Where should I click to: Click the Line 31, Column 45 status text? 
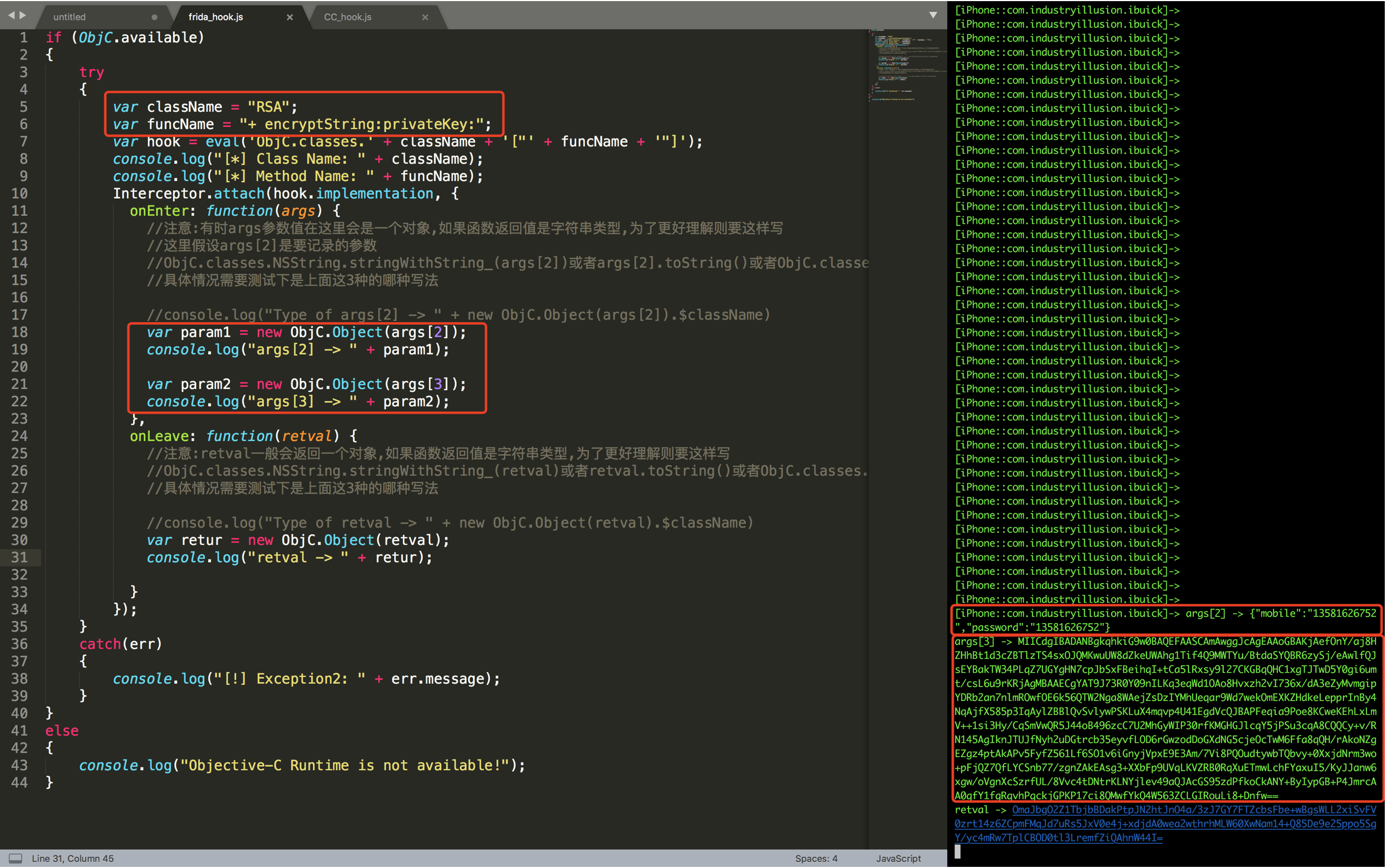tap(73, 858)
